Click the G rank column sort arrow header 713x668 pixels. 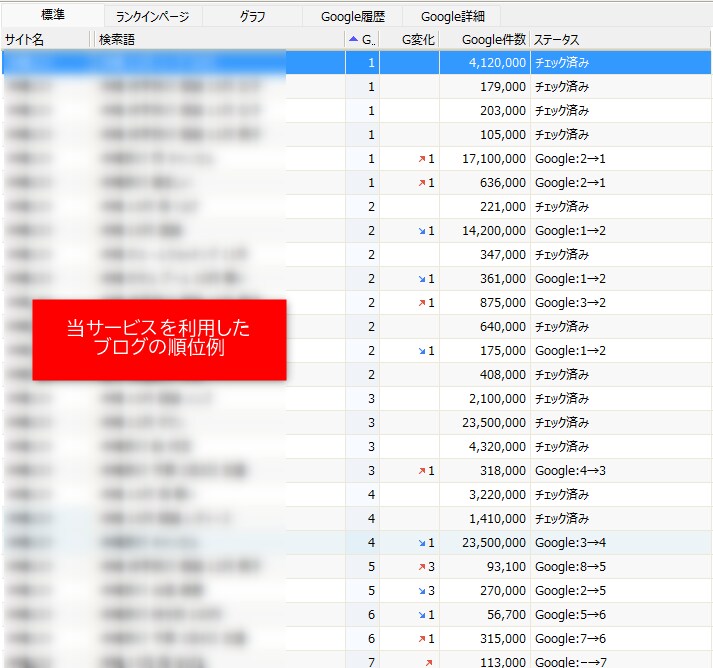(x=362, y=40)
